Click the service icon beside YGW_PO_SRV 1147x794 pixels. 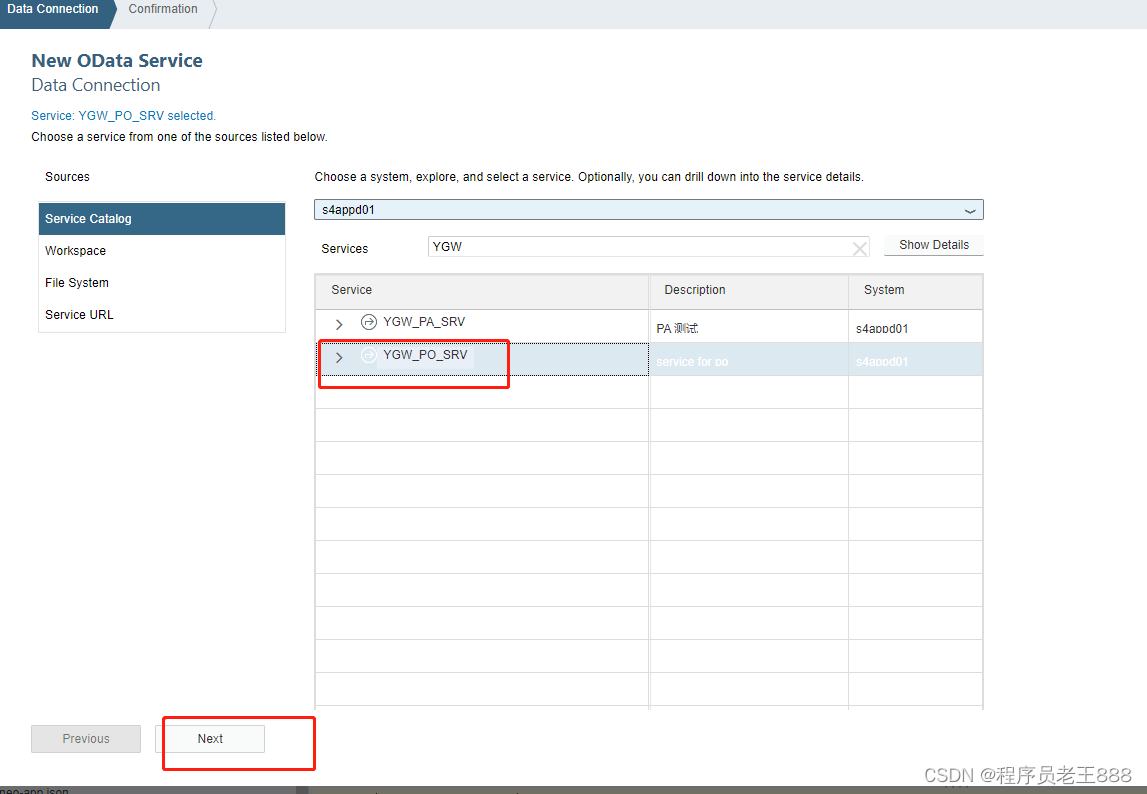pos(369,355)
